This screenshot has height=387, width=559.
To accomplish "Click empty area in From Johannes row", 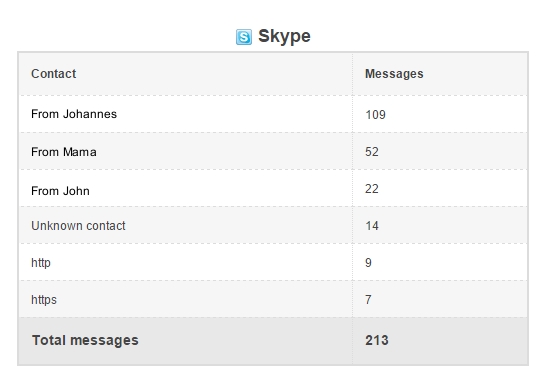I will point(232,114).
